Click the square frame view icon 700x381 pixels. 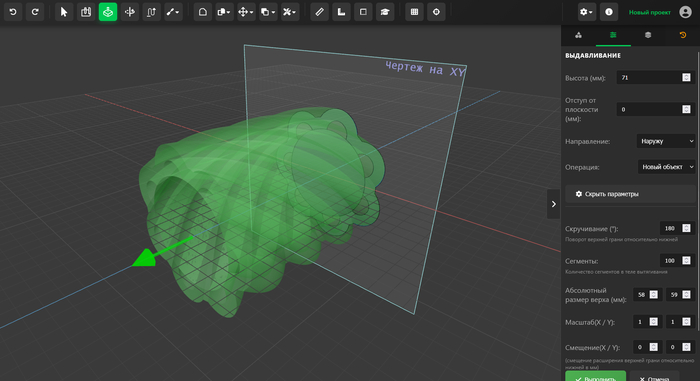[363, 12]
